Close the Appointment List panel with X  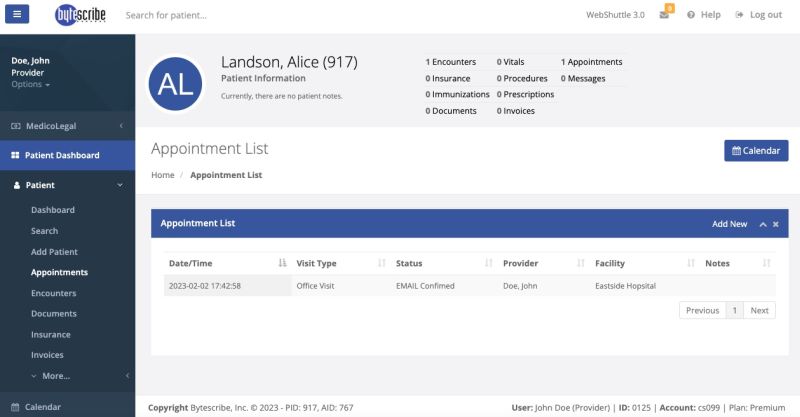[776, 224]
